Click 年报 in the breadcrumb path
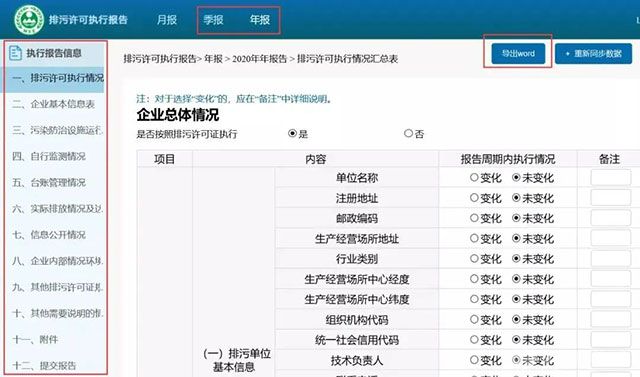The height and width of the screenshot is (377, 640). click(x=213, y=59)
